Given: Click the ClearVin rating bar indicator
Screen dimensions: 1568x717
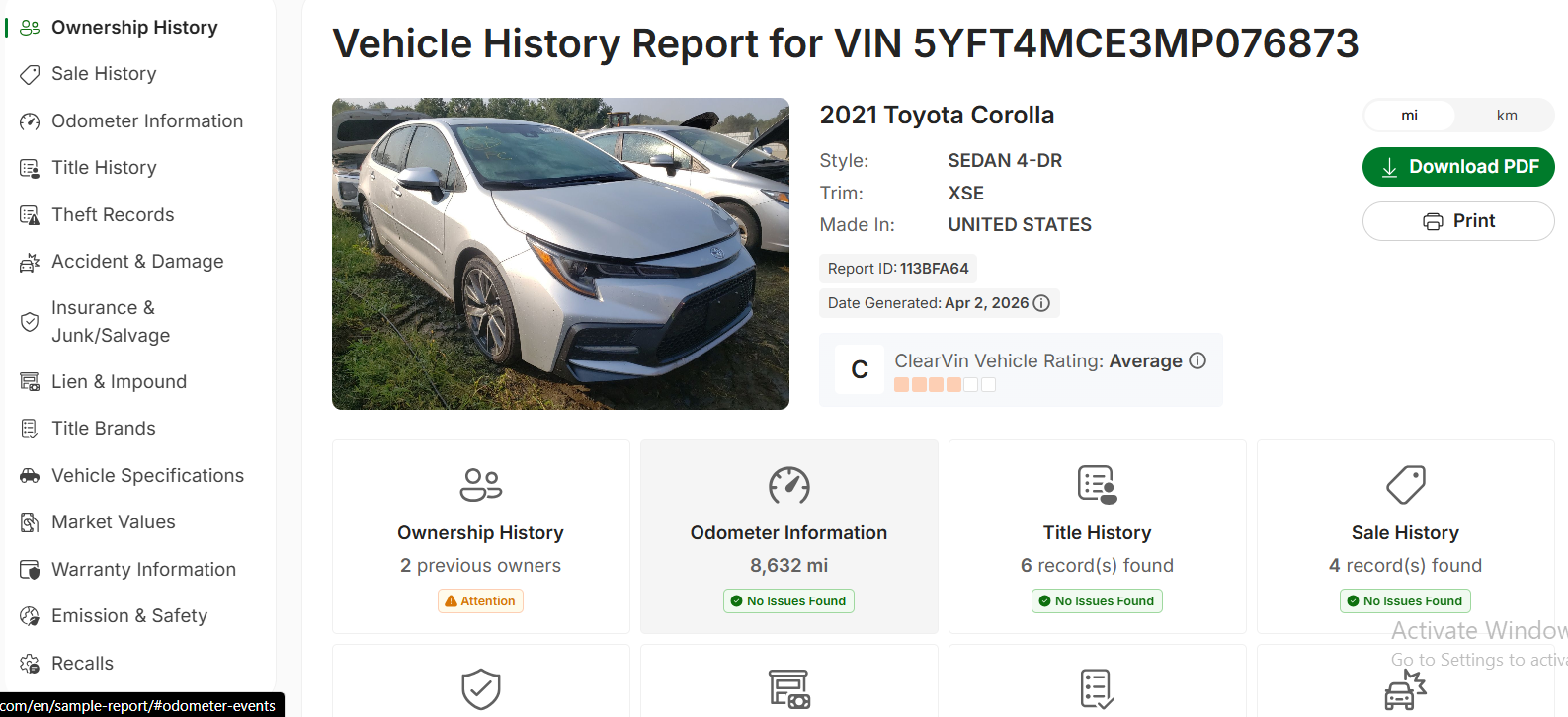Looking at the screenshot, I should click(945, 385).
